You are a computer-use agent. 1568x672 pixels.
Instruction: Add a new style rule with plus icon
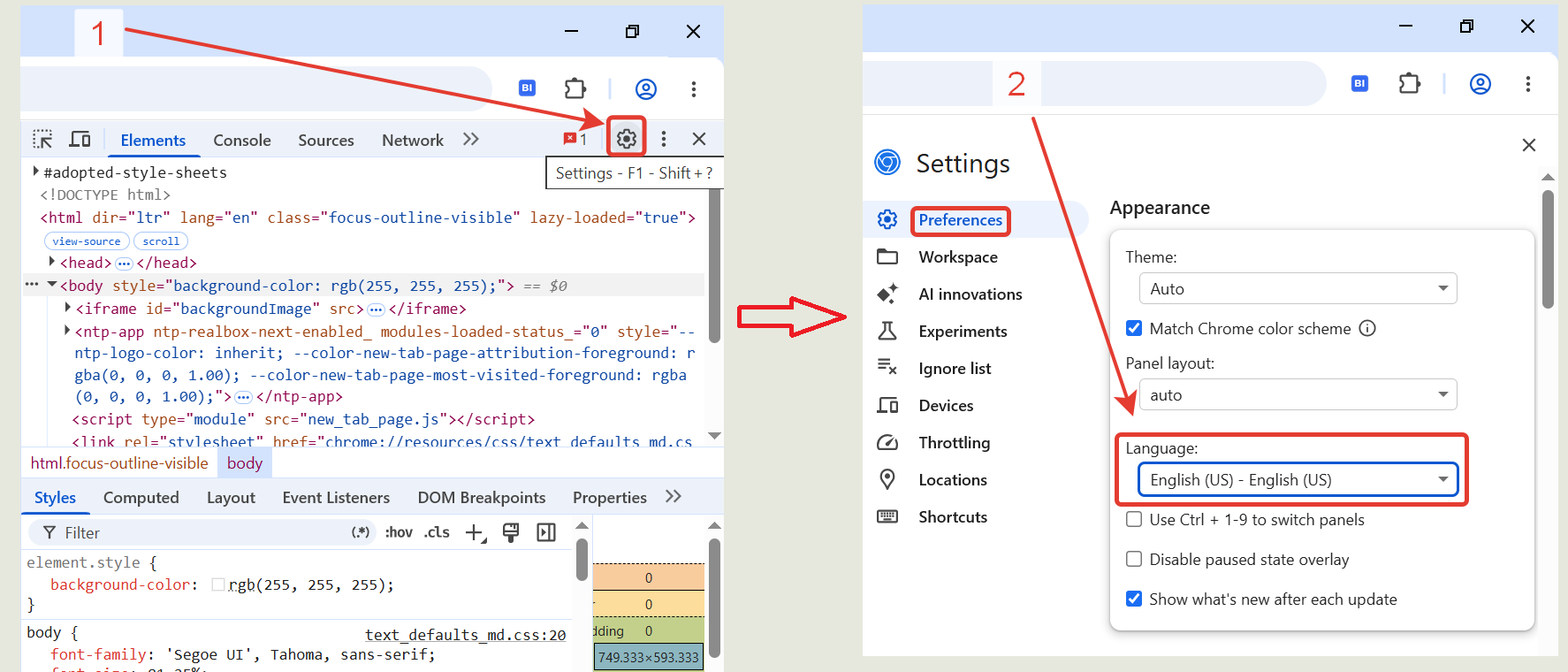[476, 532]
